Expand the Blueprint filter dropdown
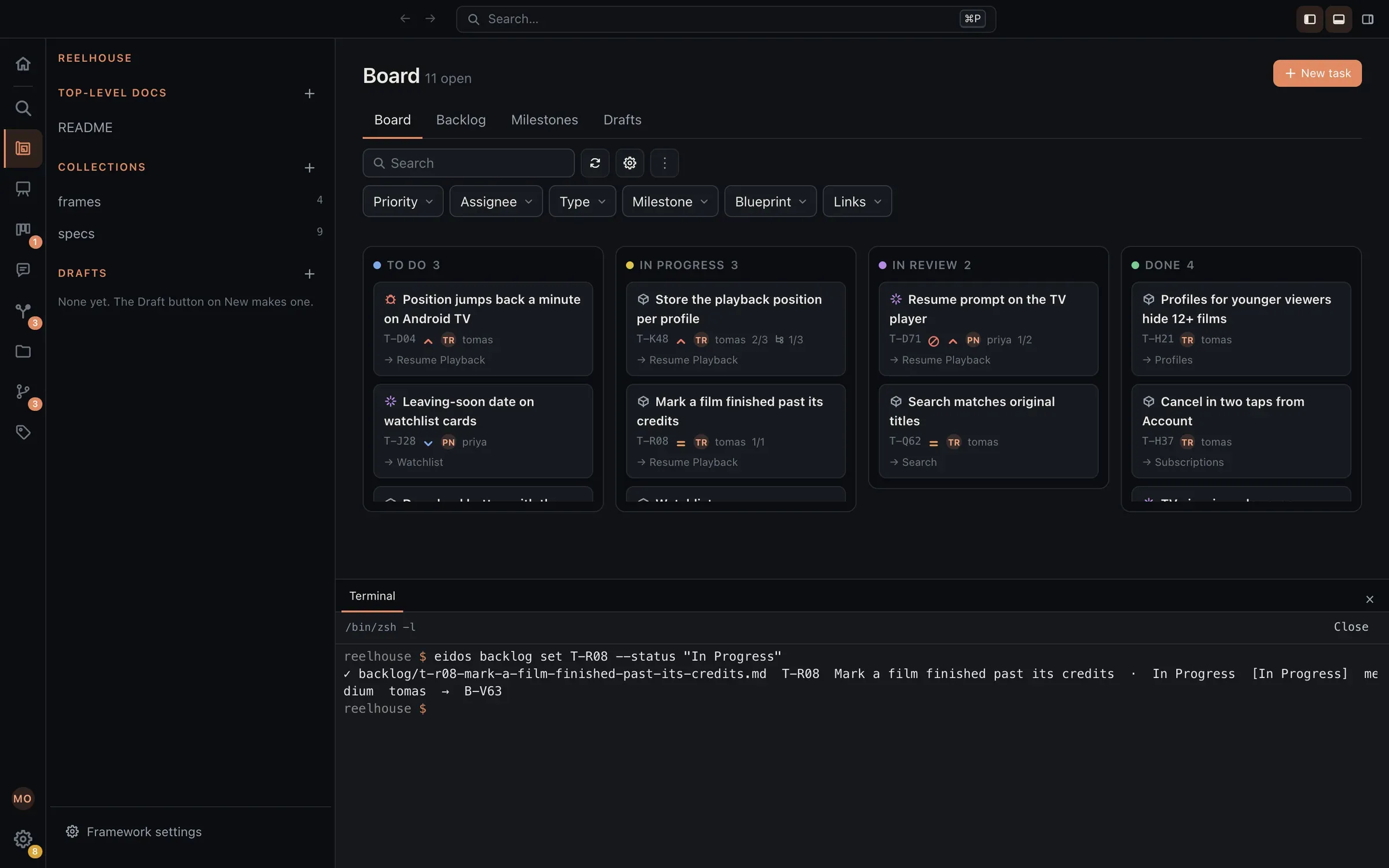 pyautogui.click(x=770, y=201)
